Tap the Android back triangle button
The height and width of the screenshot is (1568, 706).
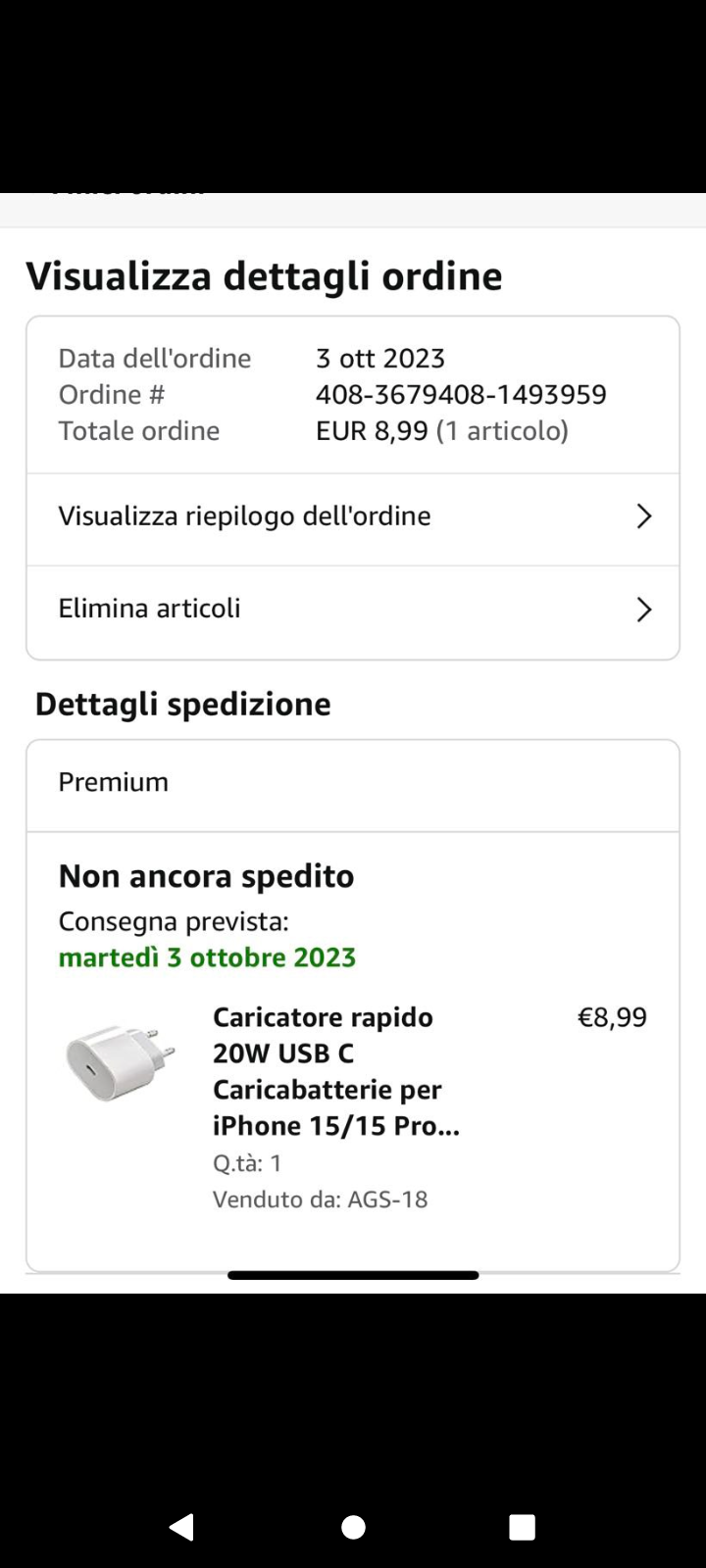click(181, 1527)
